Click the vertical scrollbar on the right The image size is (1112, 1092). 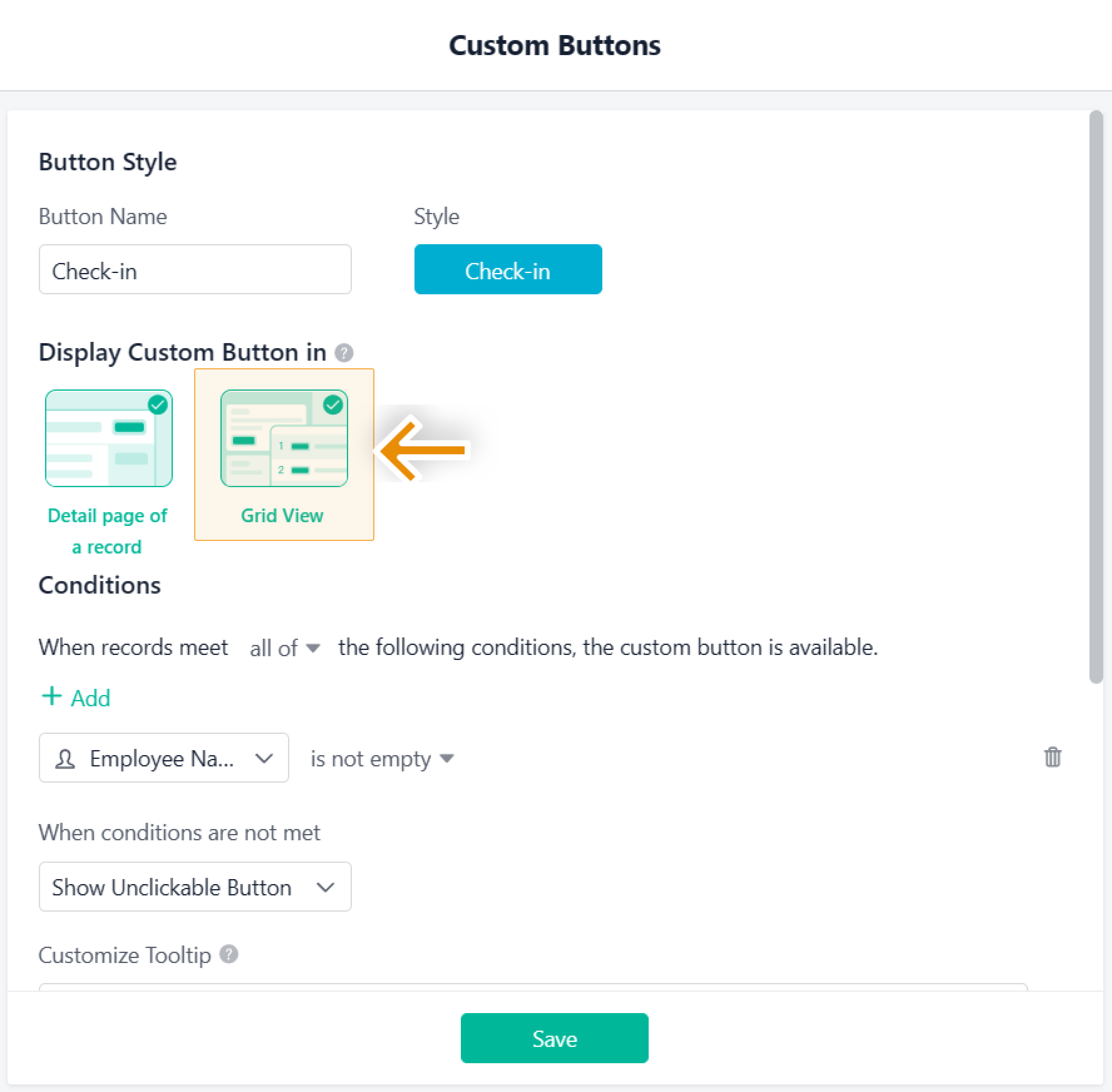click(x=1095, y=396)
